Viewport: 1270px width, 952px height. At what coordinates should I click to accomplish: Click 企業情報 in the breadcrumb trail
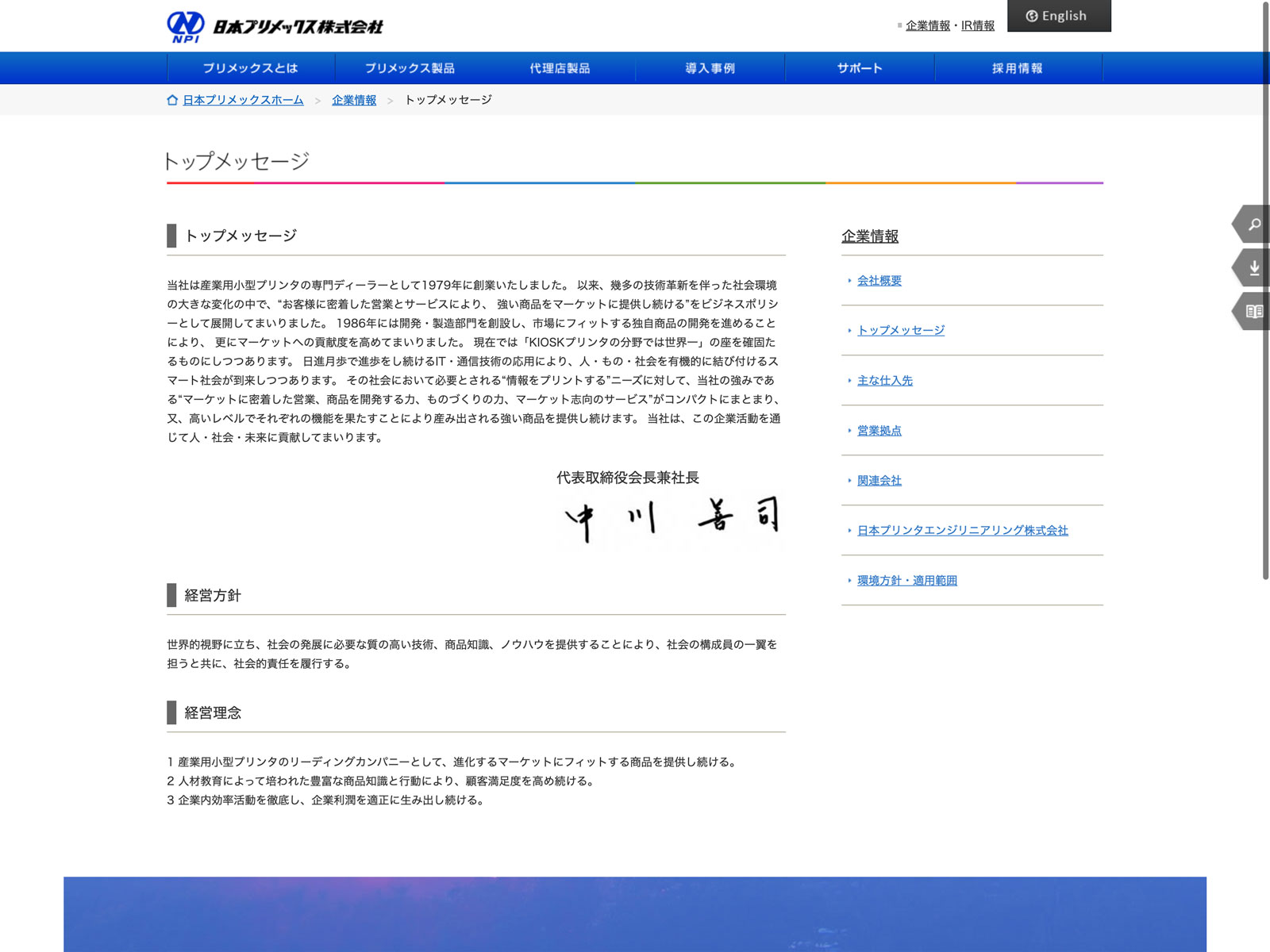click(x=354, y=100)
